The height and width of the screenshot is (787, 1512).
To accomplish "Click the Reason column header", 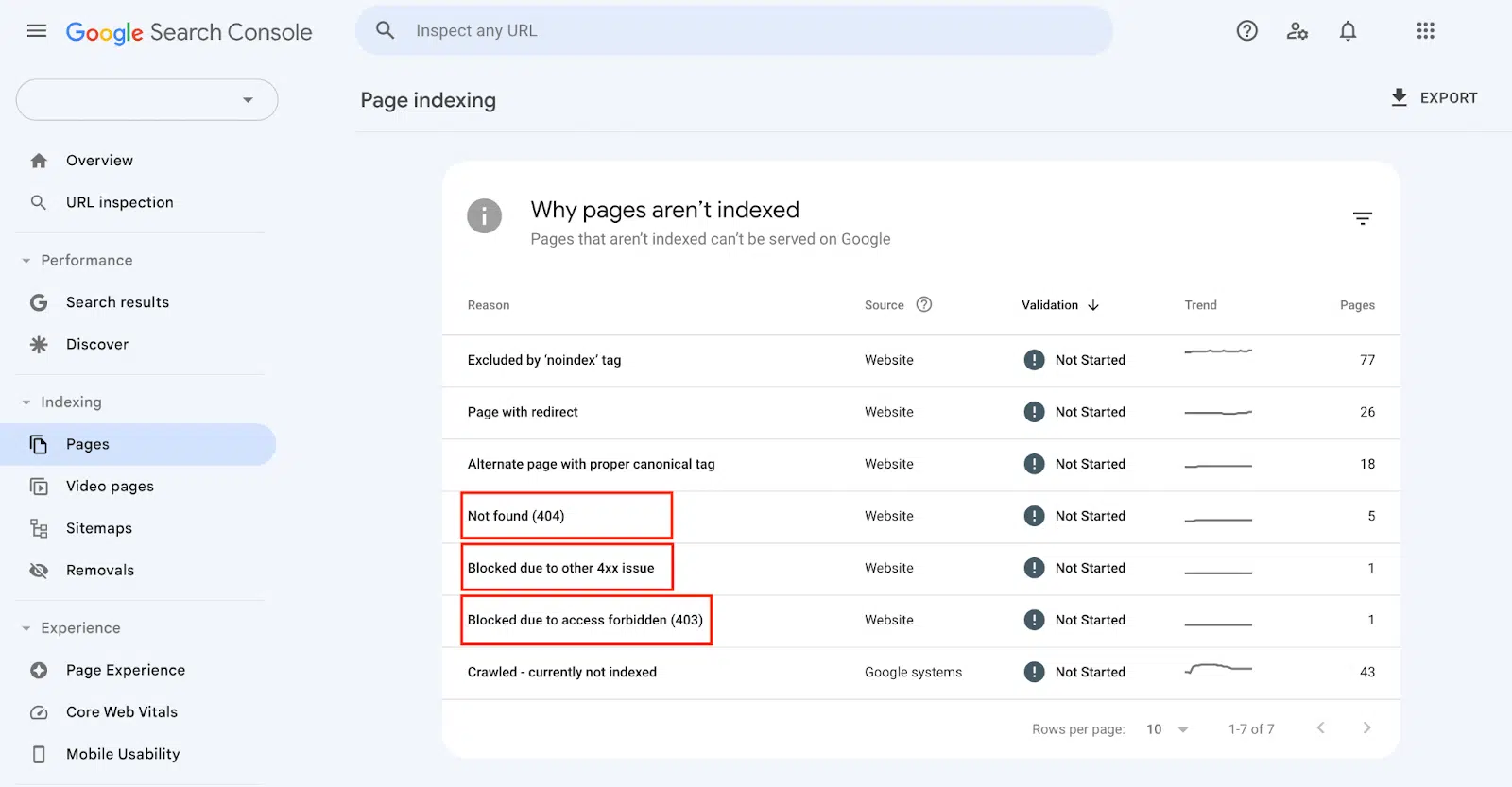I will click(x=489, y=305).
